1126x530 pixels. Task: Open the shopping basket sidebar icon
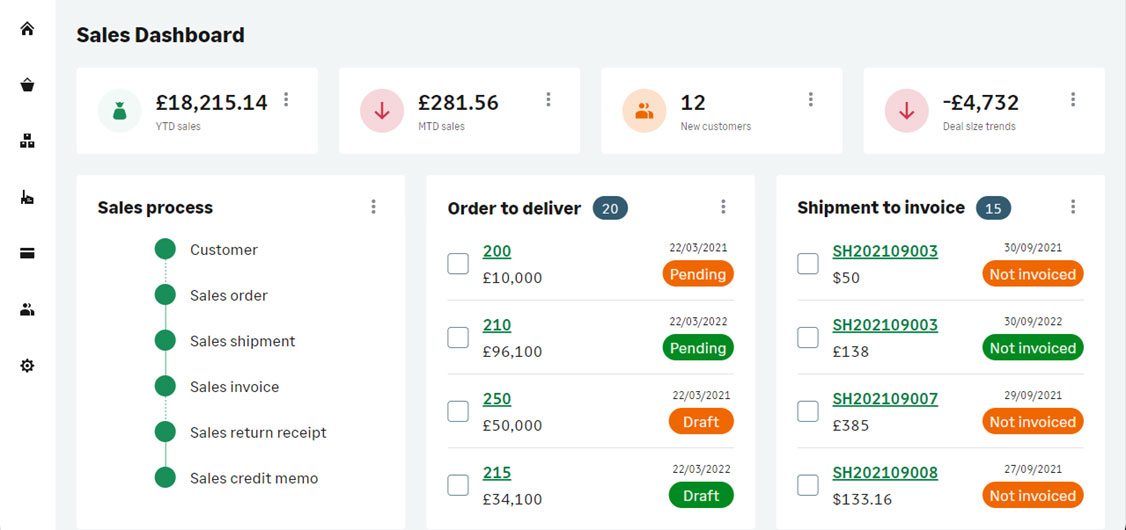pos(27,85)
